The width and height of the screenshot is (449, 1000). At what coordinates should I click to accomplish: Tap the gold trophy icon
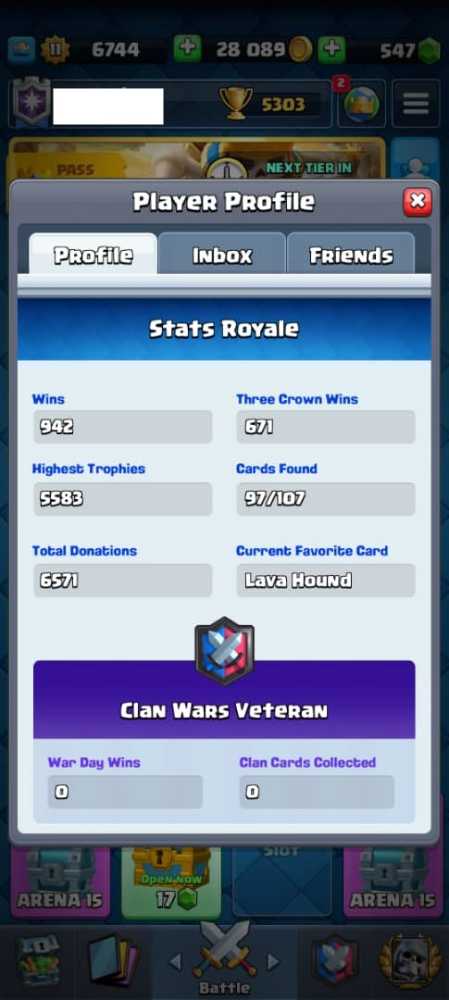point(235,103)
